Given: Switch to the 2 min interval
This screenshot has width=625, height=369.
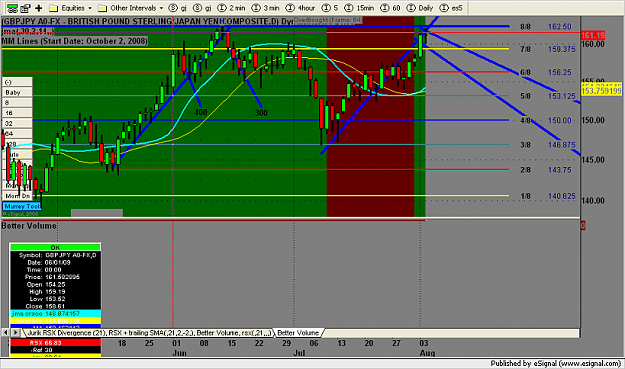Looking at the screenshot, I should click(232, 8).
